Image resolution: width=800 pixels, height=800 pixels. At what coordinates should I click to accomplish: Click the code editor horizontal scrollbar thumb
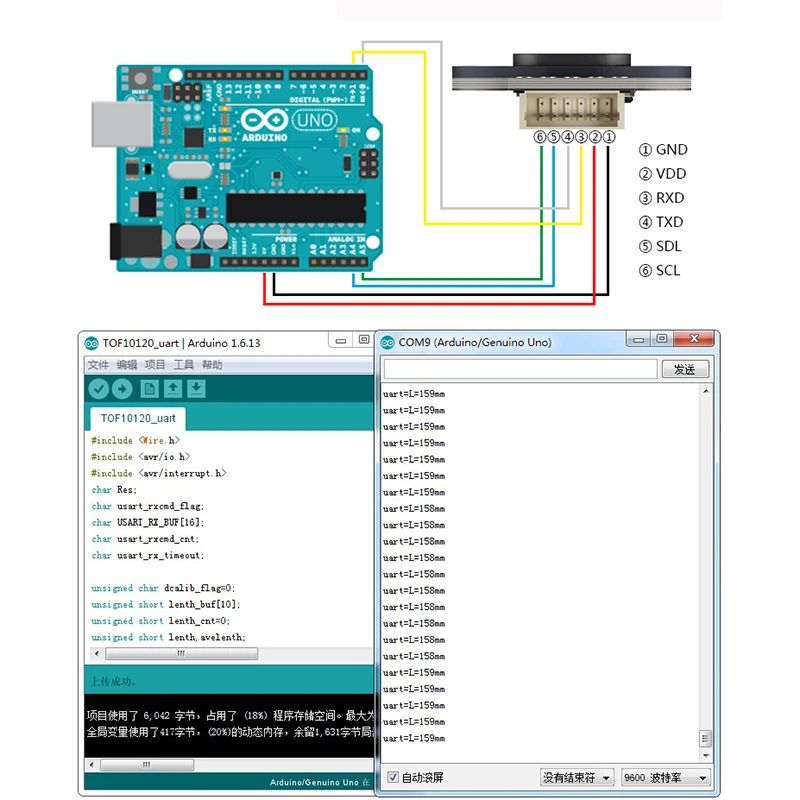pyautogui.click(x=181, y=654)
